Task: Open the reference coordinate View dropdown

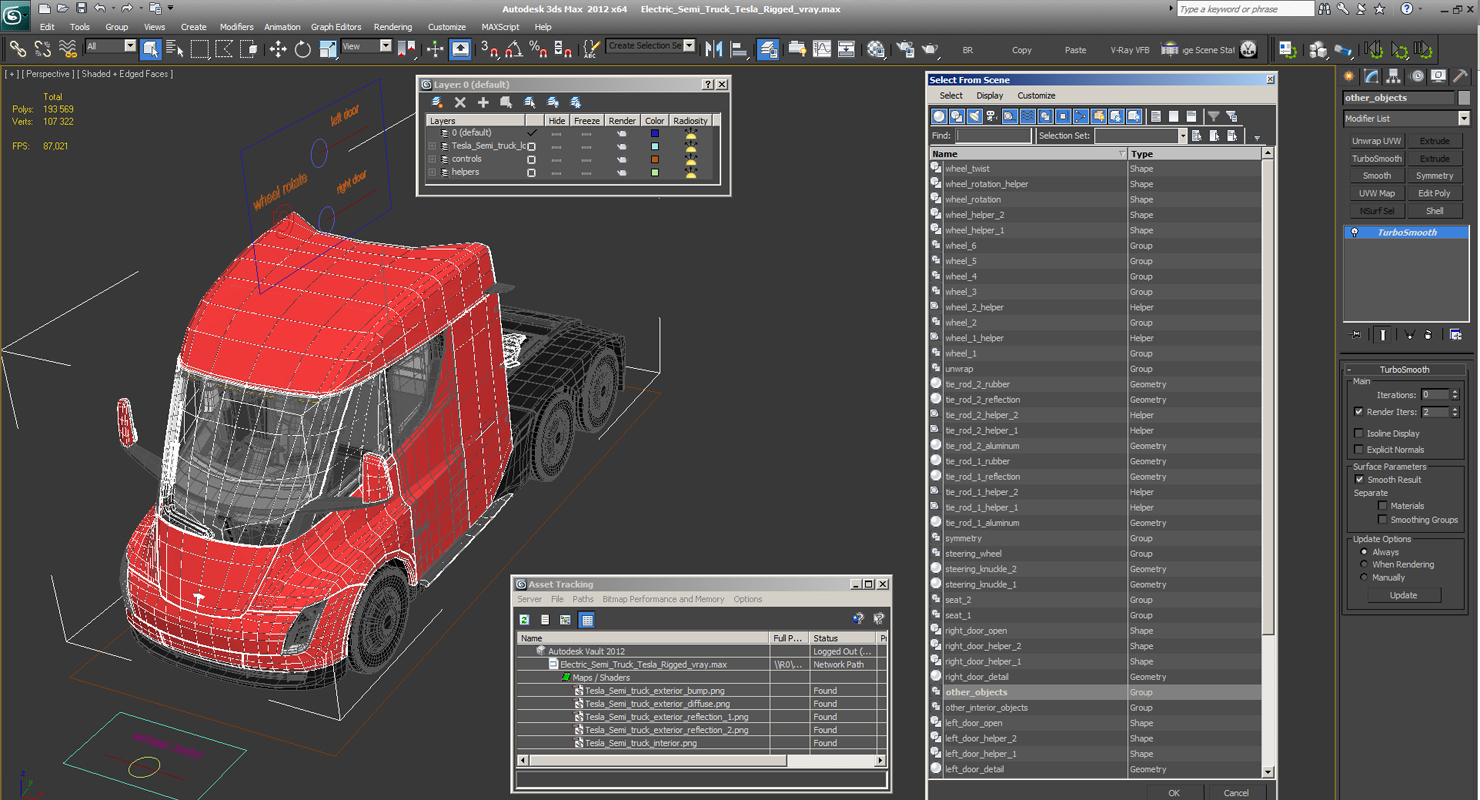Action: (x=385, y=46)
